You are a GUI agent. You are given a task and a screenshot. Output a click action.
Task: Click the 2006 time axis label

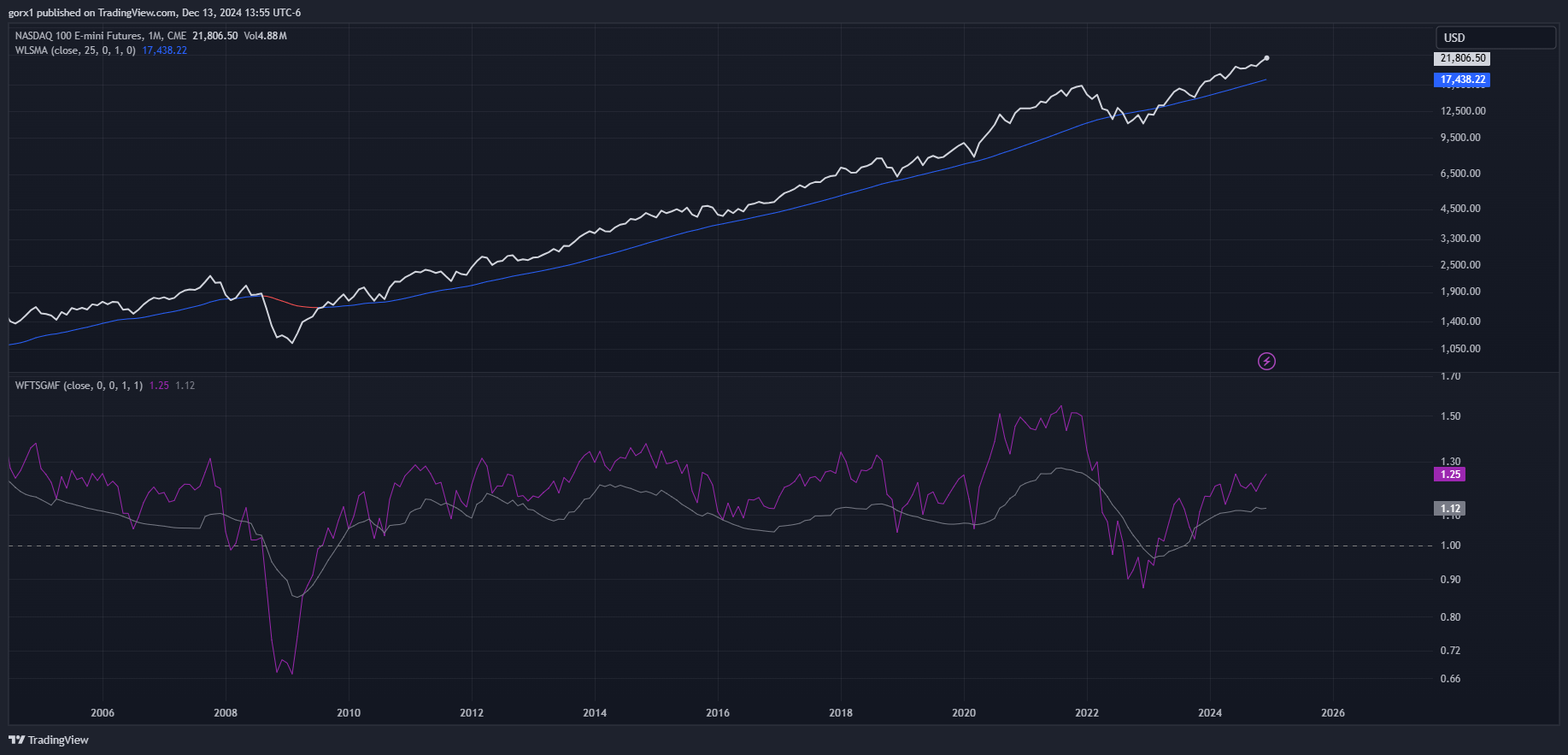[x=103, y=713]
